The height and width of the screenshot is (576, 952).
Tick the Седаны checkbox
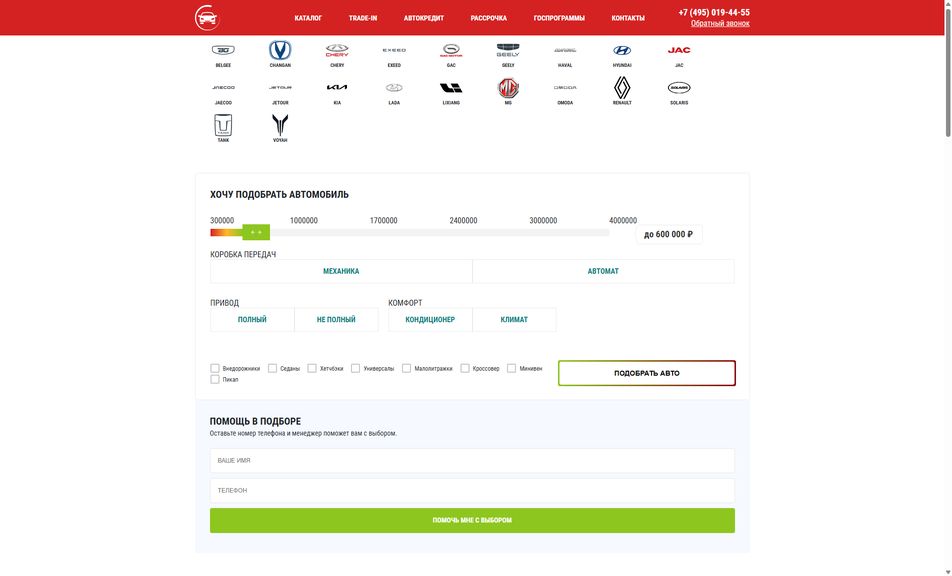coord(273,368)
